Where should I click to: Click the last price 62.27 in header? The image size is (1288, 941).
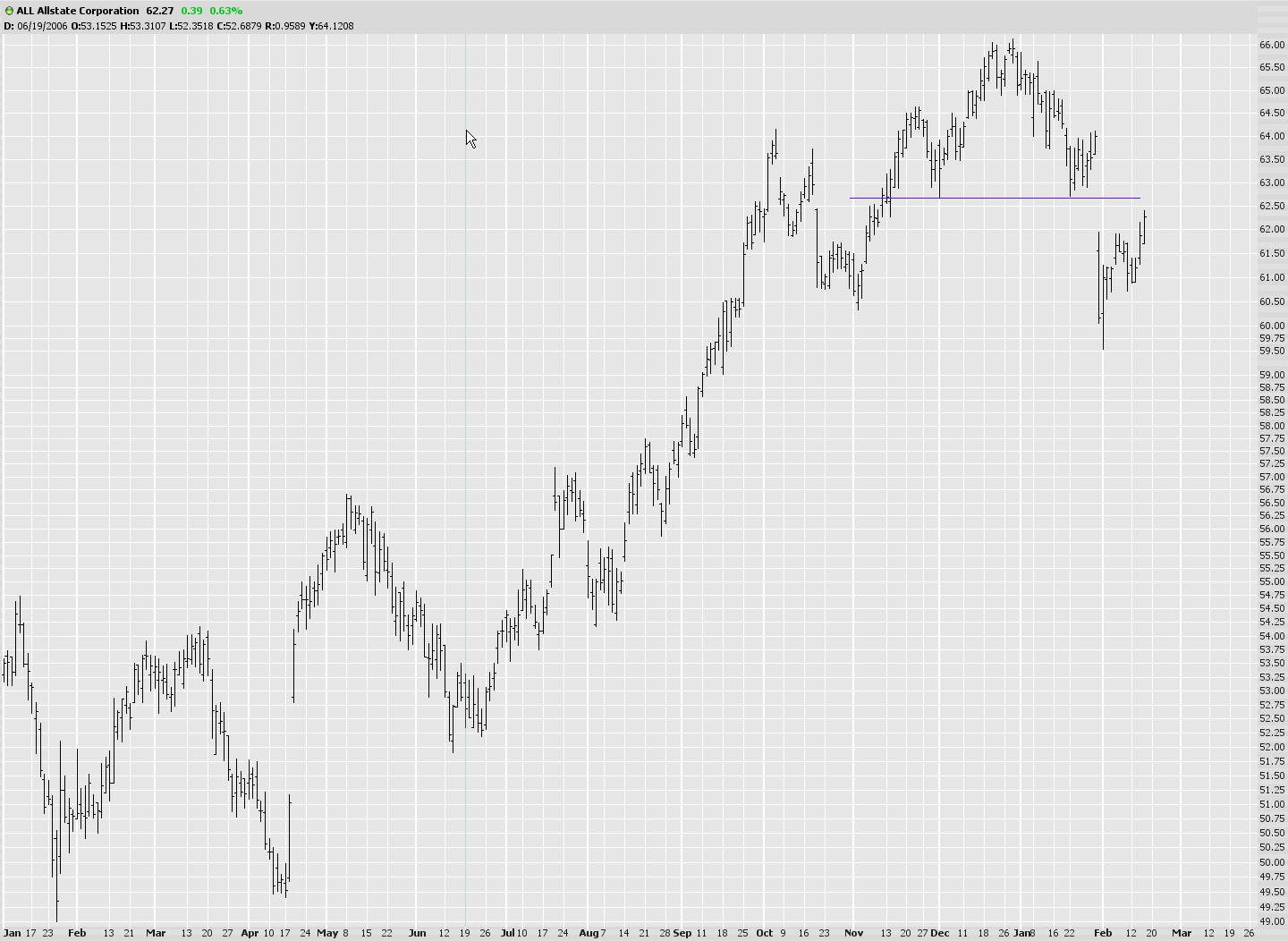click(x=160, y=11)
